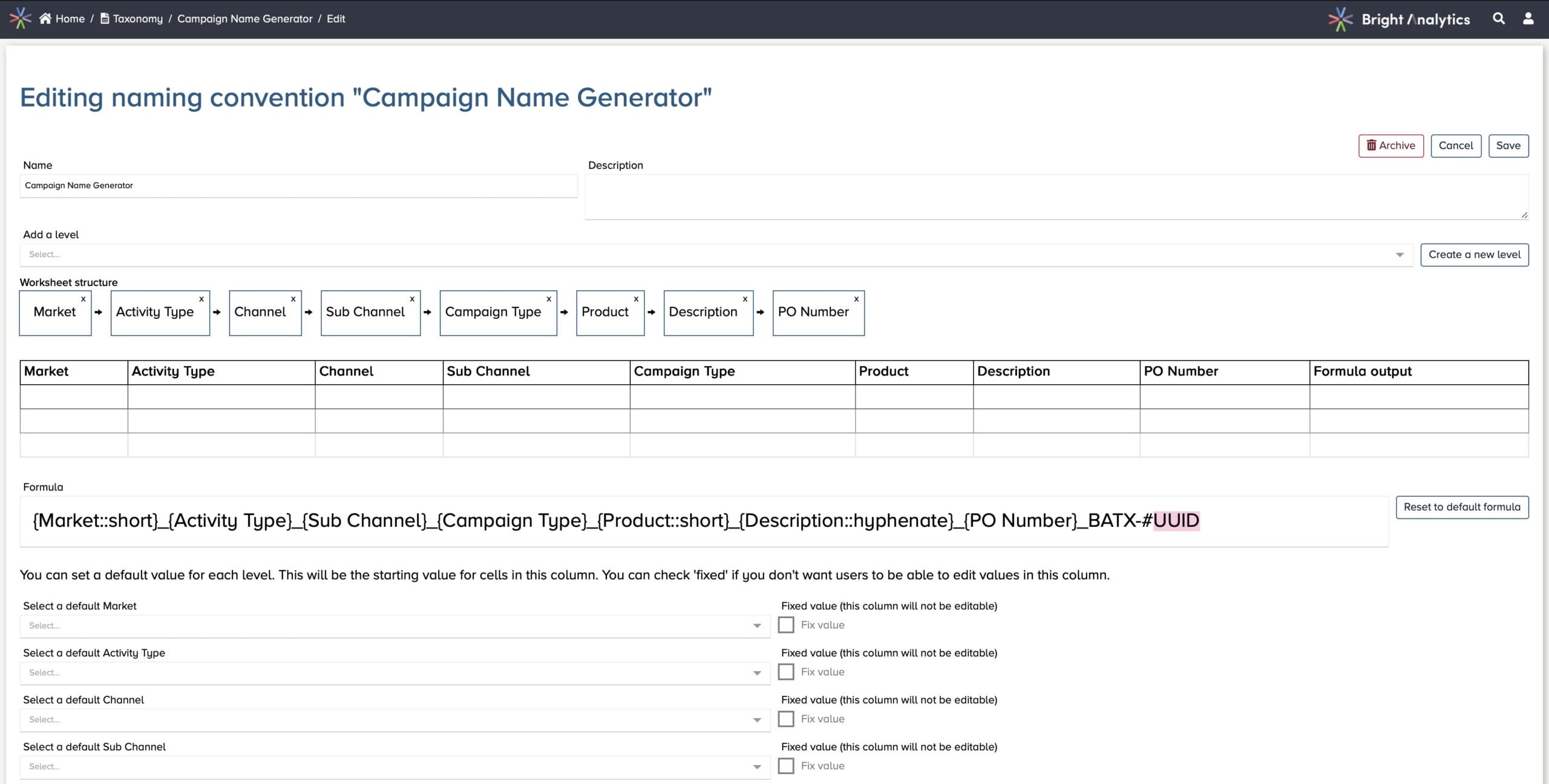Click Reset to default formula
The image size is (1549, 784).
1461,507
